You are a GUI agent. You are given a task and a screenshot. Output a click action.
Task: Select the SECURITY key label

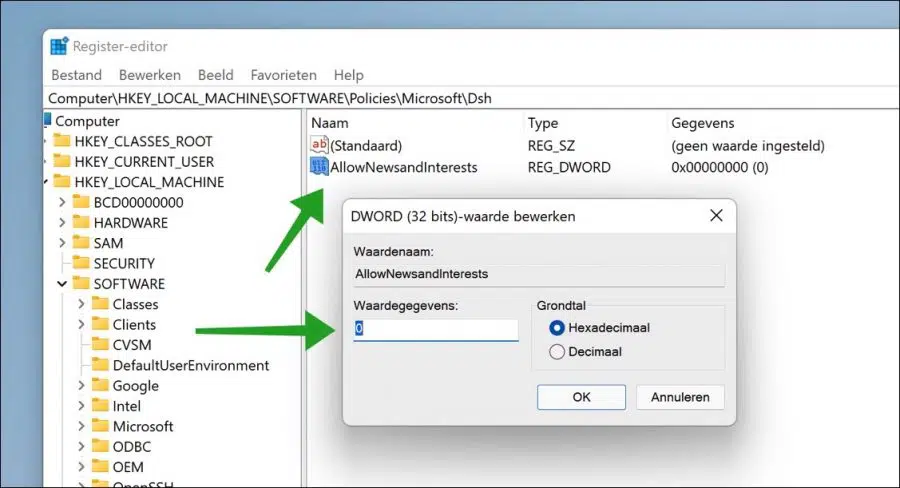[x=124, y=263]
